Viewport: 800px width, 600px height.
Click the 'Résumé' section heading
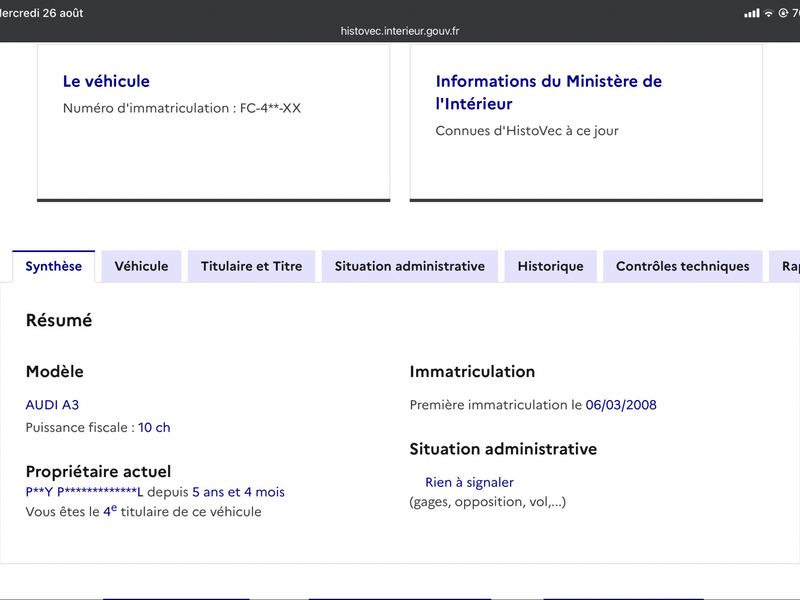(59, 320)
